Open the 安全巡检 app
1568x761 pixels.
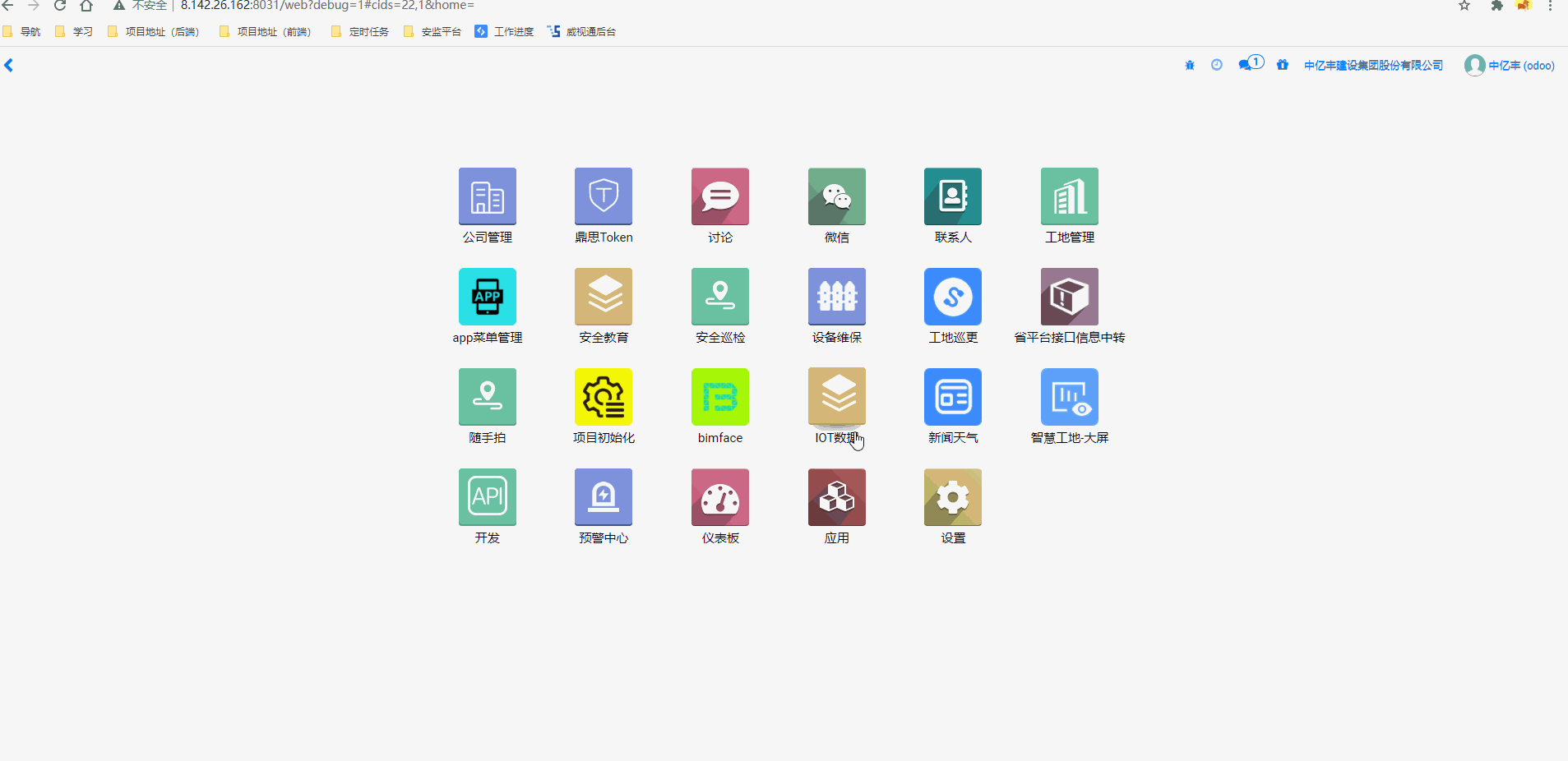720,297
